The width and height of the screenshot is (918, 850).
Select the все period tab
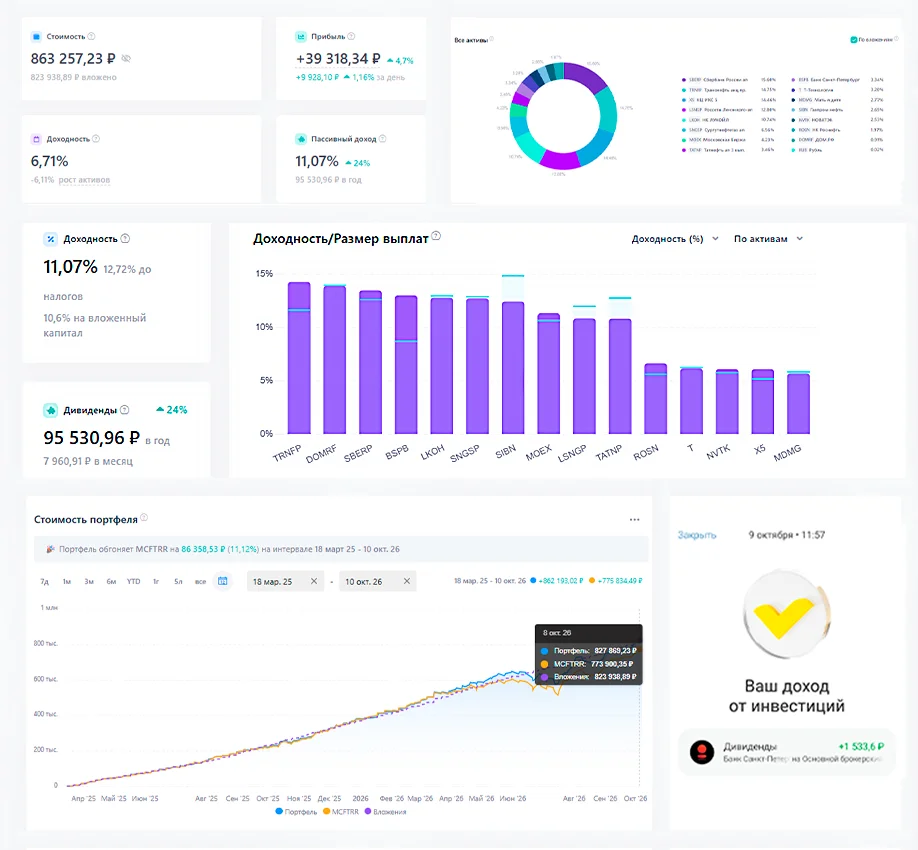200,581
